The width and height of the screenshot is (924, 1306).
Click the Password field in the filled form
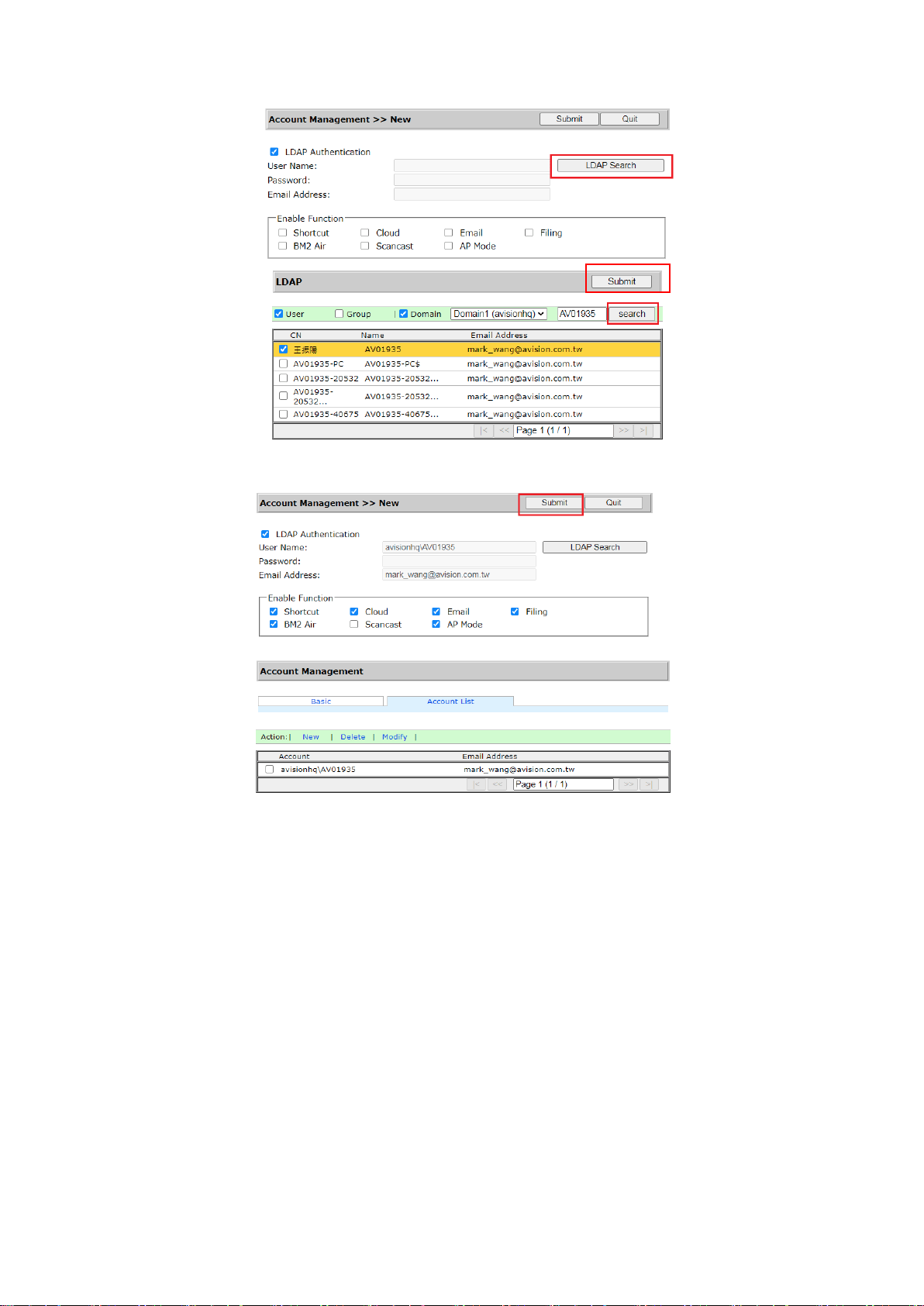pos(459,561)
